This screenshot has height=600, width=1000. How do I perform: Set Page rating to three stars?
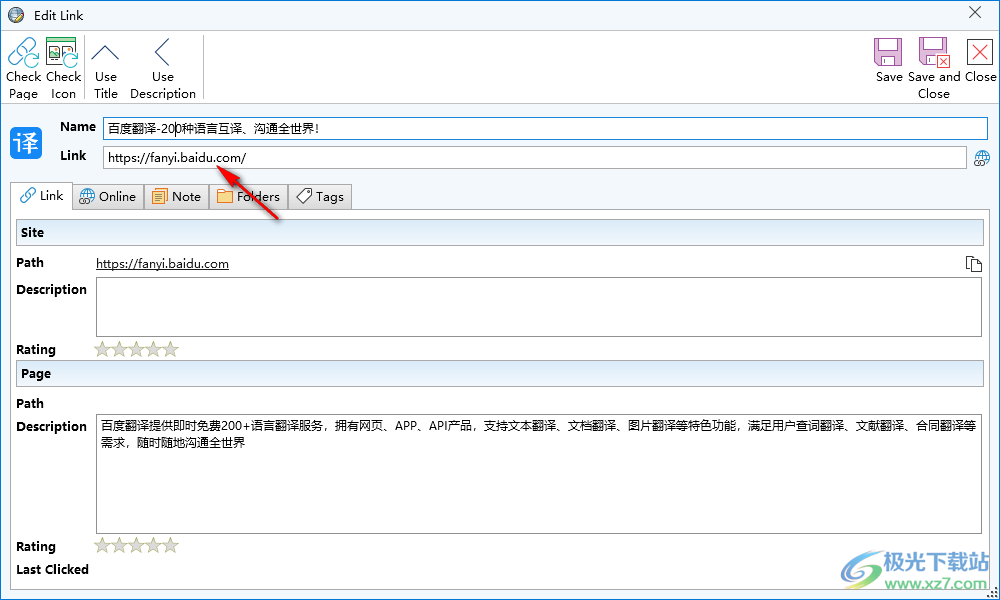[136, 546]
